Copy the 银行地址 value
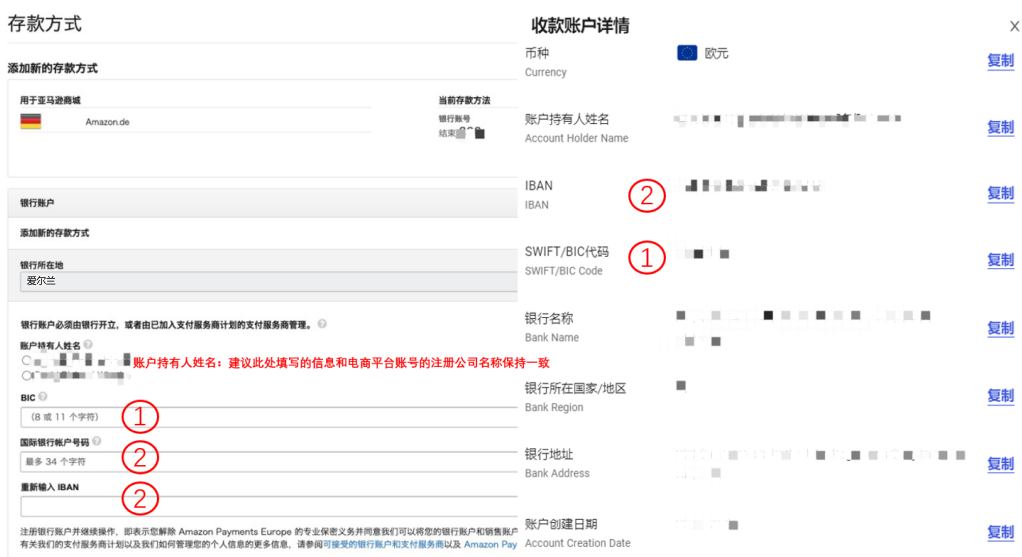The image size is (1022, 557). pyautogui.click(x=1000, y=463)
